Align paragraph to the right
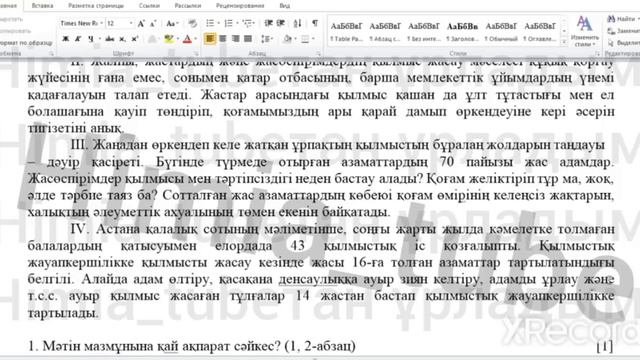The width and height of the screenshot is (640, 360). point(236,39)
